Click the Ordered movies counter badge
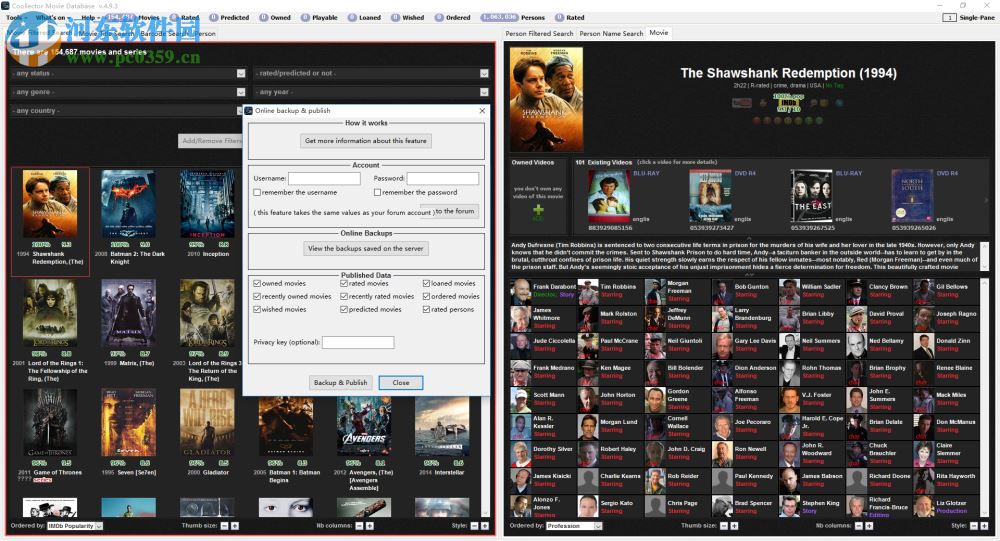The height and width of the screenshot is (541, 1000). tap(439, 18)
